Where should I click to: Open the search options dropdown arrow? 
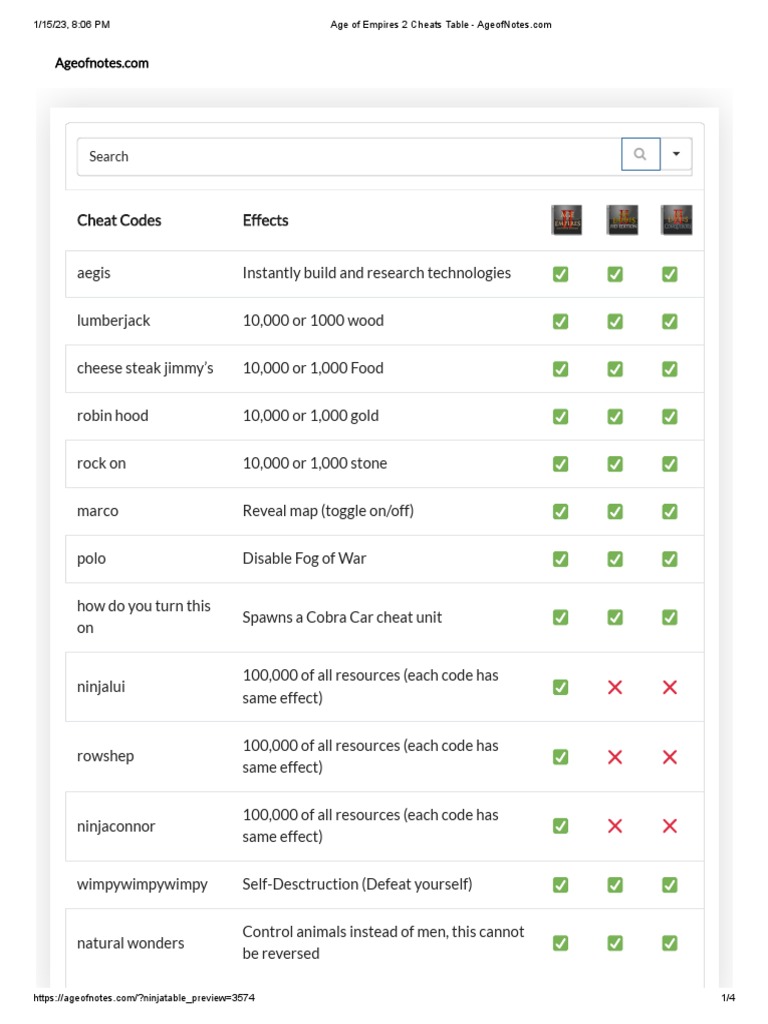tap(676, 155)
